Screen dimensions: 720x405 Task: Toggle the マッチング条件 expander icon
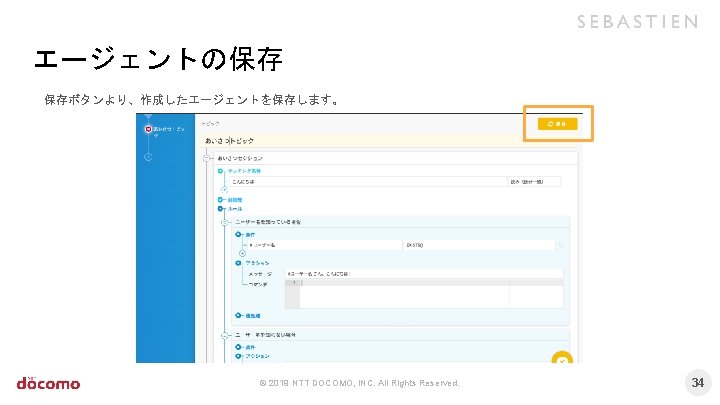click(220, 171)
